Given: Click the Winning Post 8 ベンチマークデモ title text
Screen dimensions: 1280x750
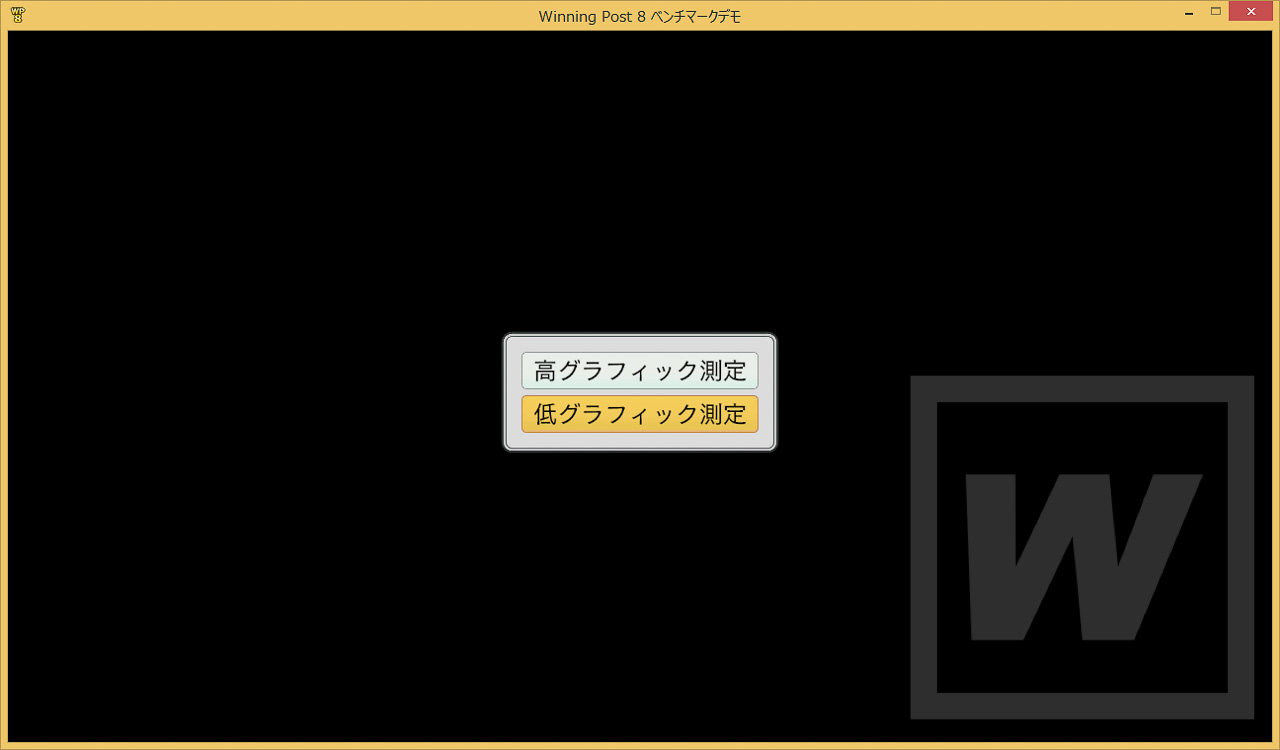Looking at the screenshot, I should pos(640,16).
